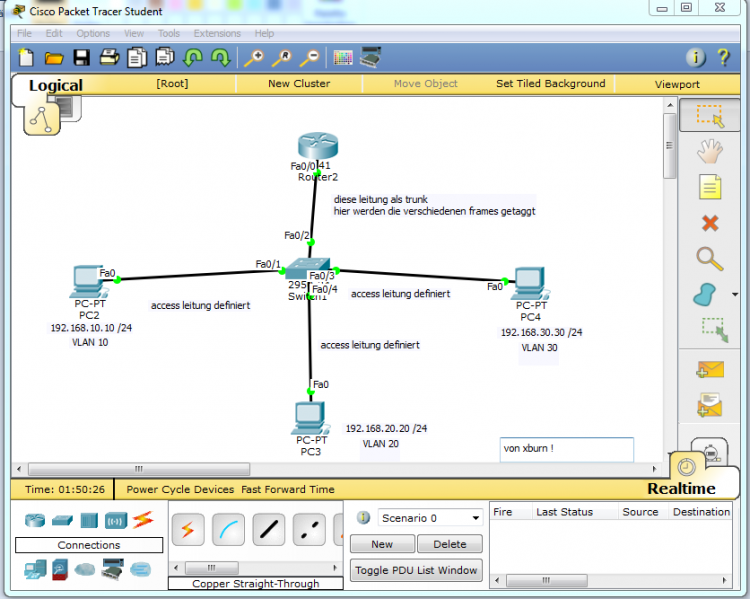Zoom out with minus magnifier
The height and width of the screenshot is (599, 750).
point(310,58)
